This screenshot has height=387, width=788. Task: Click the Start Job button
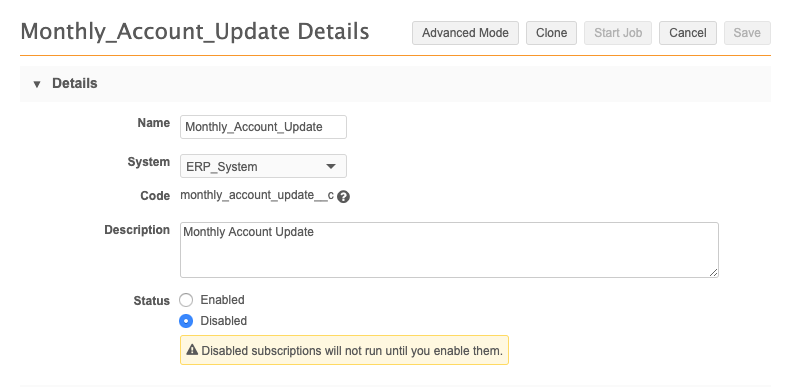[x=618, y=33]
